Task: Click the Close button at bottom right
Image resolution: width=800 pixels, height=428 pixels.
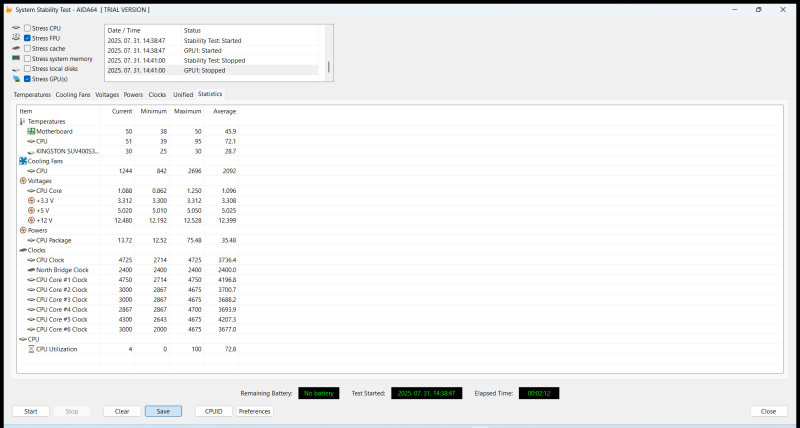Action: click(x=768, y=411)
